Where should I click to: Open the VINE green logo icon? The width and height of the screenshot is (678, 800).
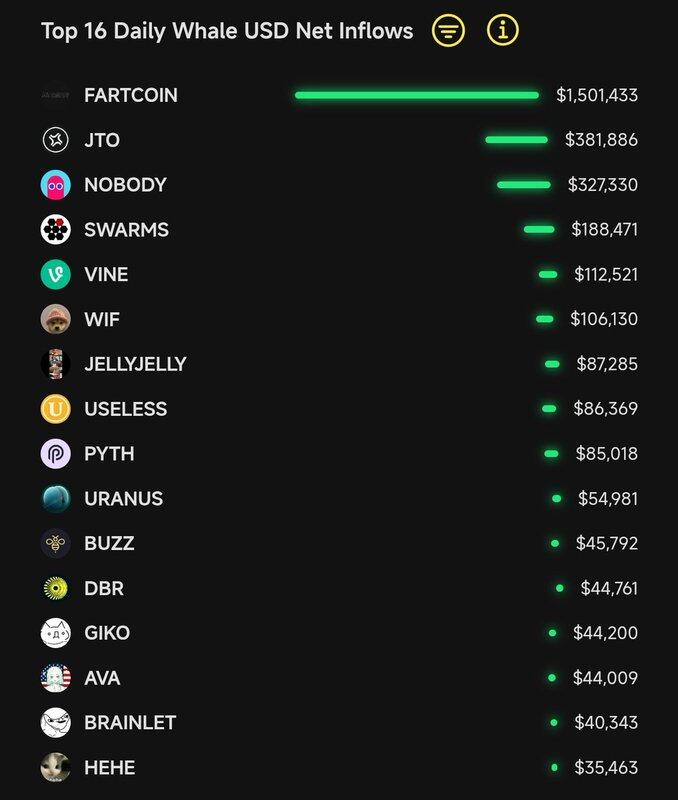click(x=55, y=275)
